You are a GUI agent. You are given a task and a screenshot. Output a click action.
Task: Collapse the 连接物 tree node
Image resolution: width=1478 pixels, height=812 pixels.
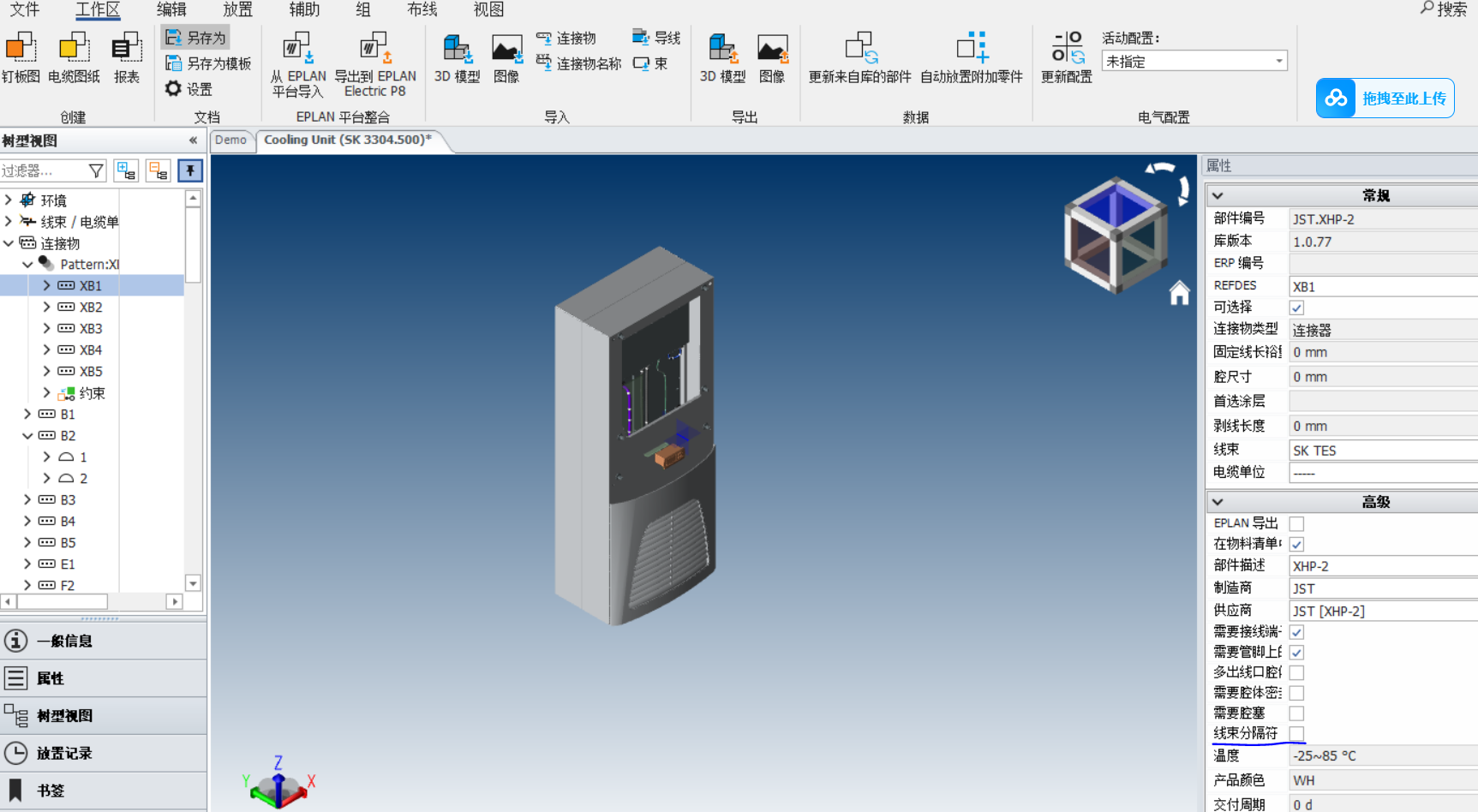9,243
